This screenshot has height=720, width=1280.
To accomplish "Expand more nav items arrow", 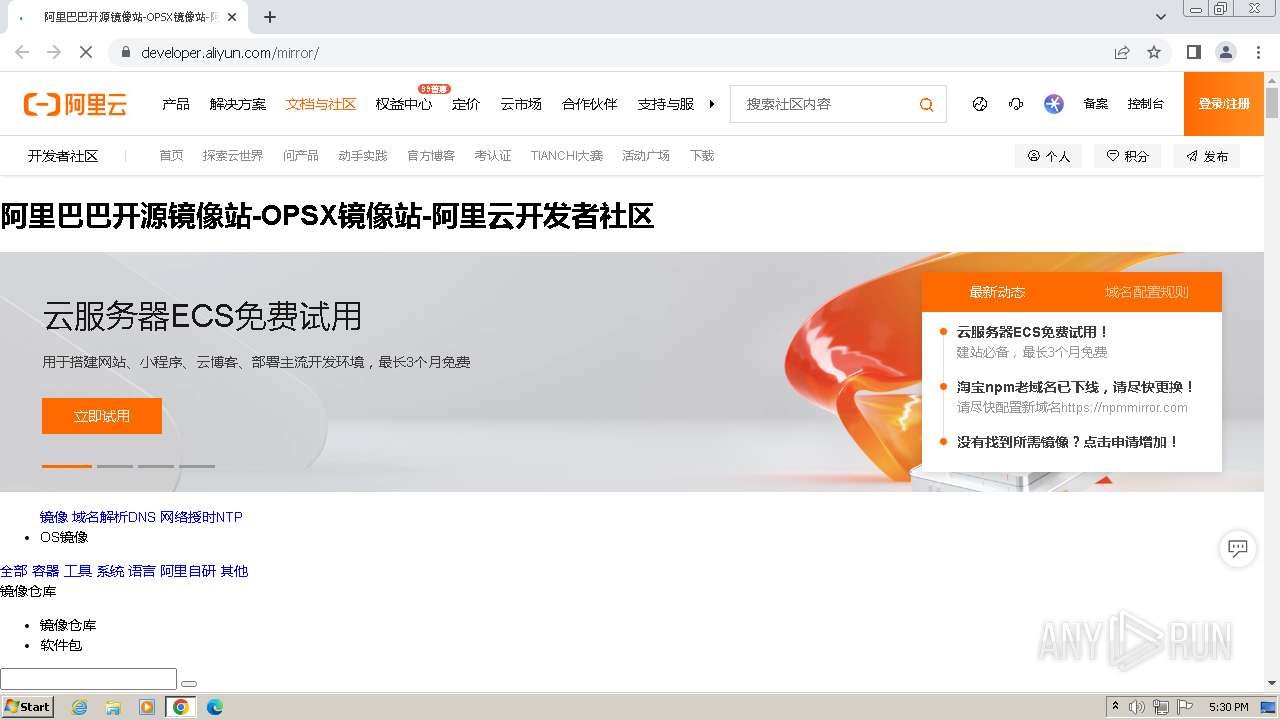I will click(x=712, y=104).
